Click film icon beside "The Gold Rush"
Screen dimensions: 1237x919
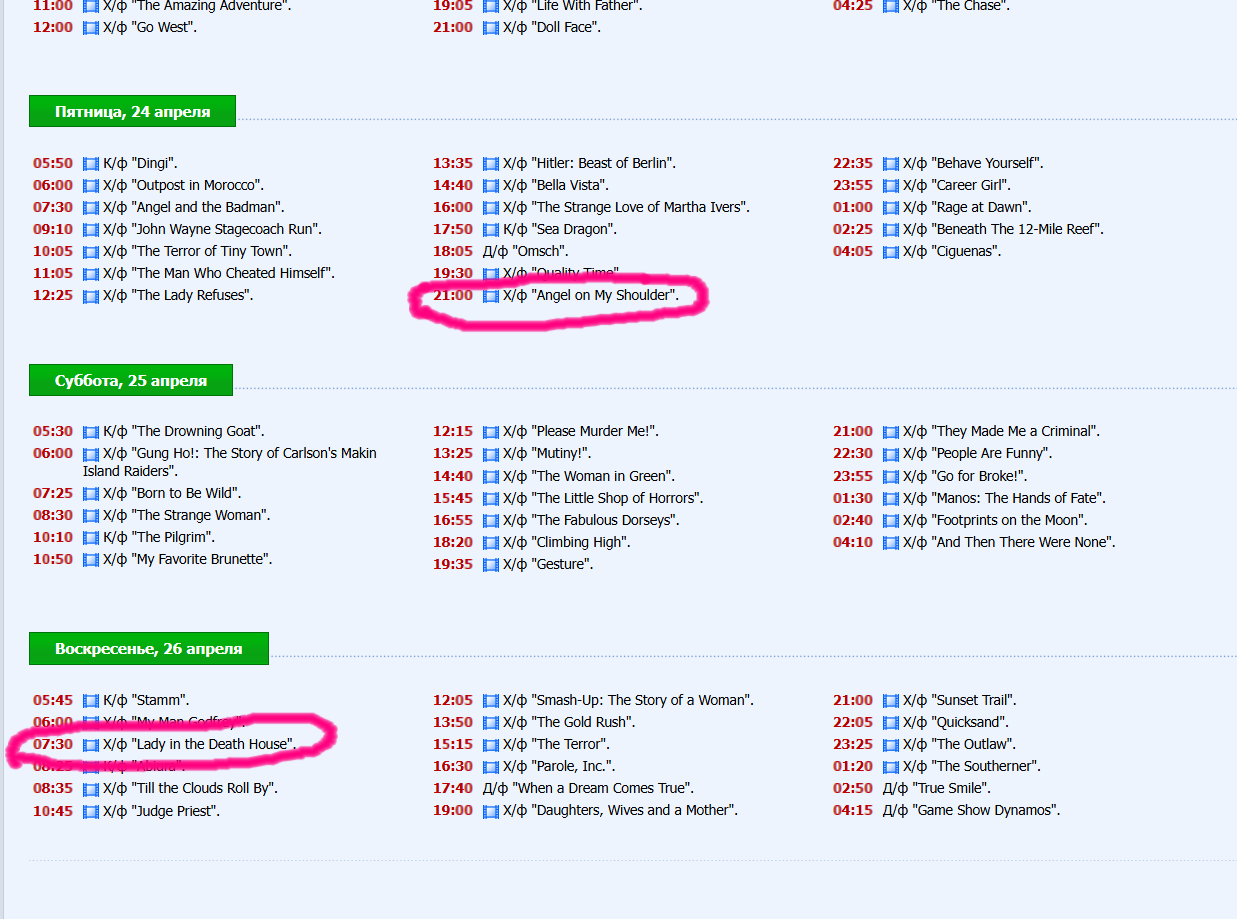pos(491,723)
